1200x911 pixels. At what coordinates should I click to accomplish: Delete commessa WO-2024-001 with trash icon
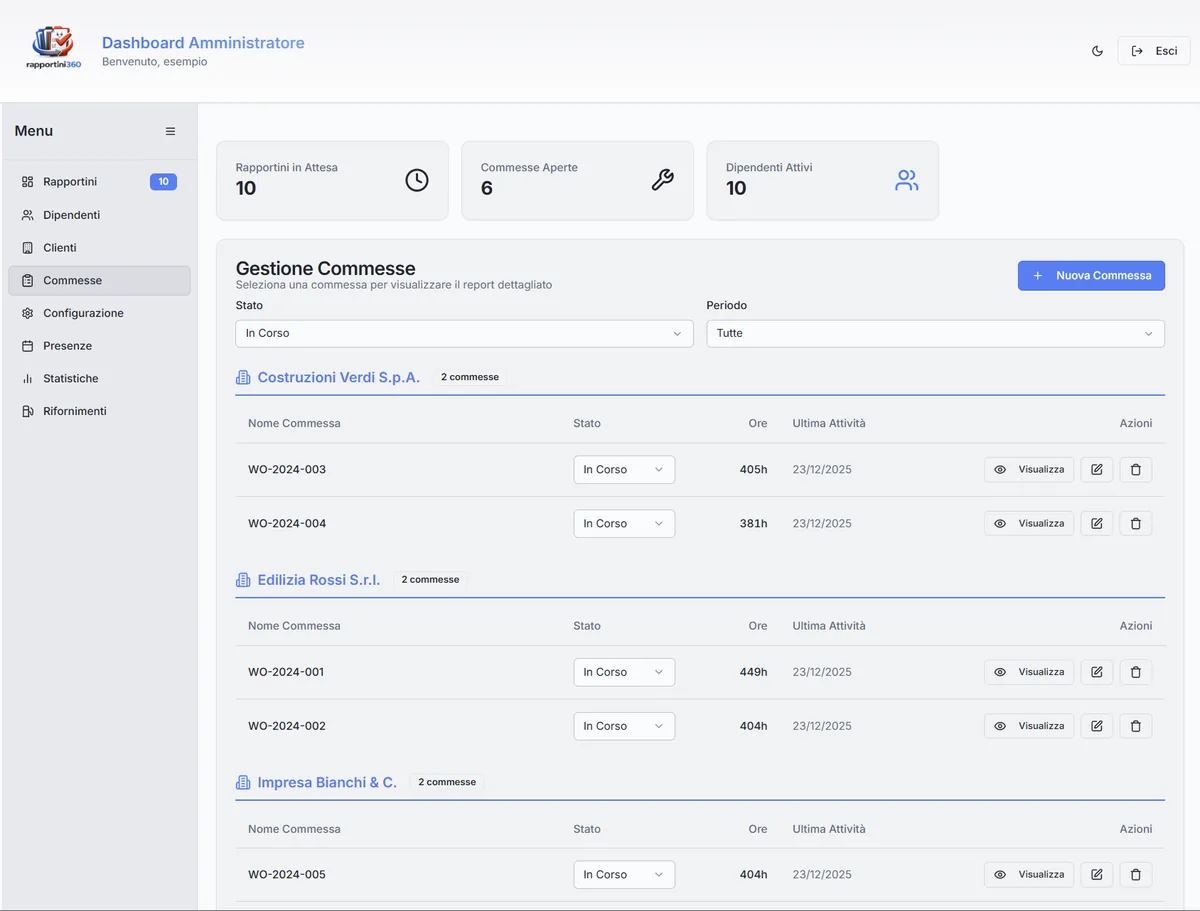(x=1136, y=672)
